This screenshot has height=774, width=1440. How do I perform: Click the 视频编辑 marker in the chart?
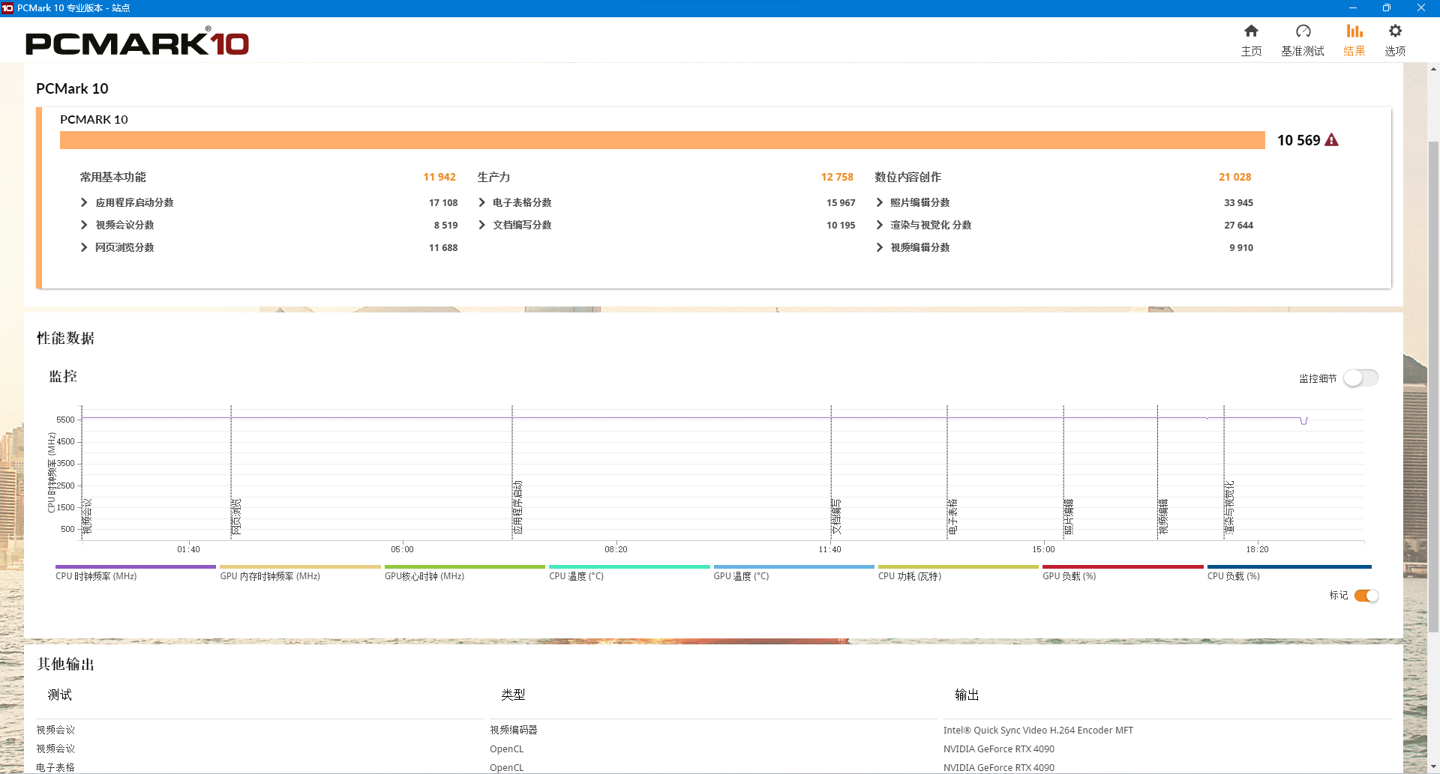click(1163, 517)
